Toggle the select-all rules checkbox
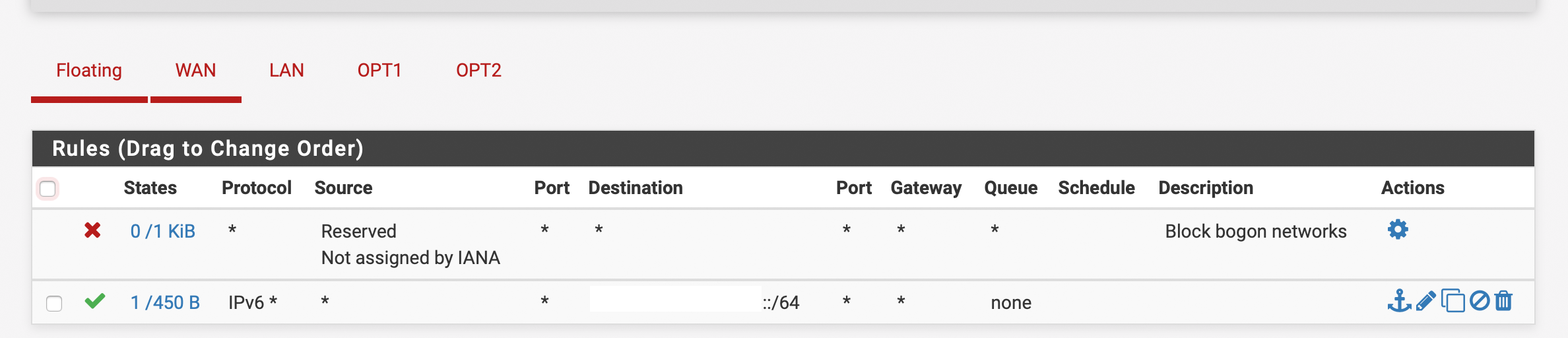The width and height of the screenshot is (1568, 338). [48, 189]
